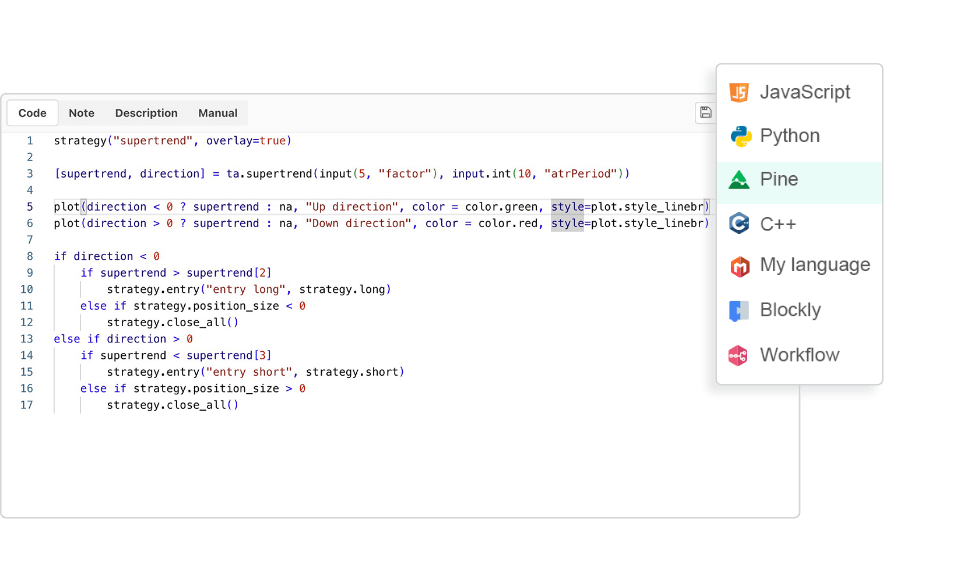Click the JavaScript logo icon
The image size is (978, 579).
click(x=739, y=92)
